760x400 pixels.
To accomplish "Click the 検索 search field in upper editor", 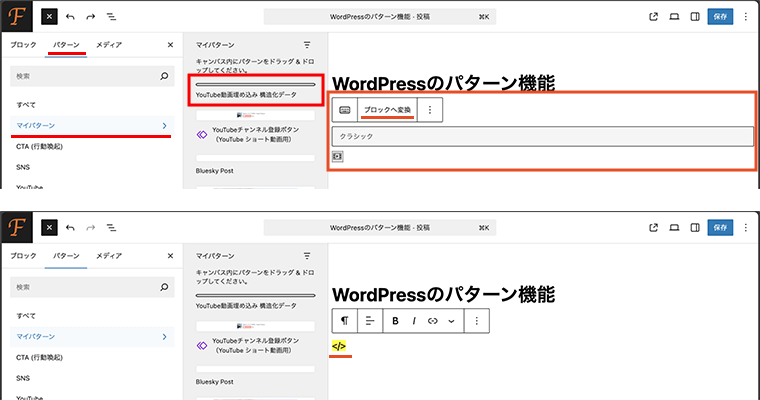I will (x=92, y=76).
